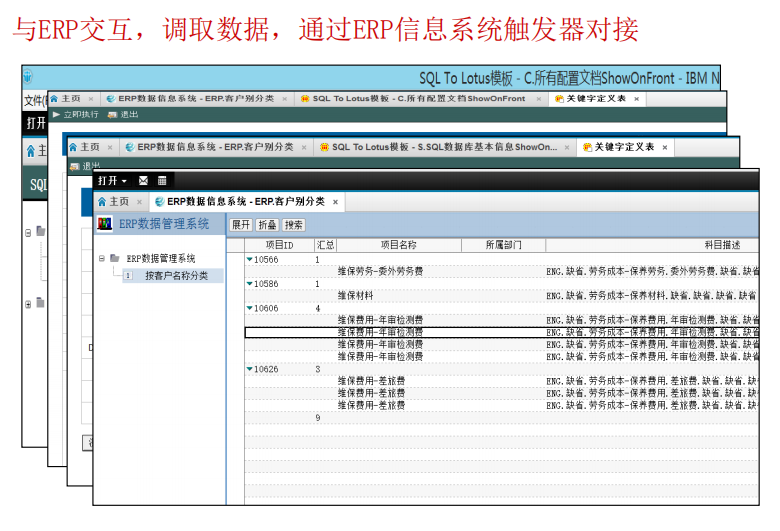Click the 退出 icon in third window toolbar

(x=75, y=166)
